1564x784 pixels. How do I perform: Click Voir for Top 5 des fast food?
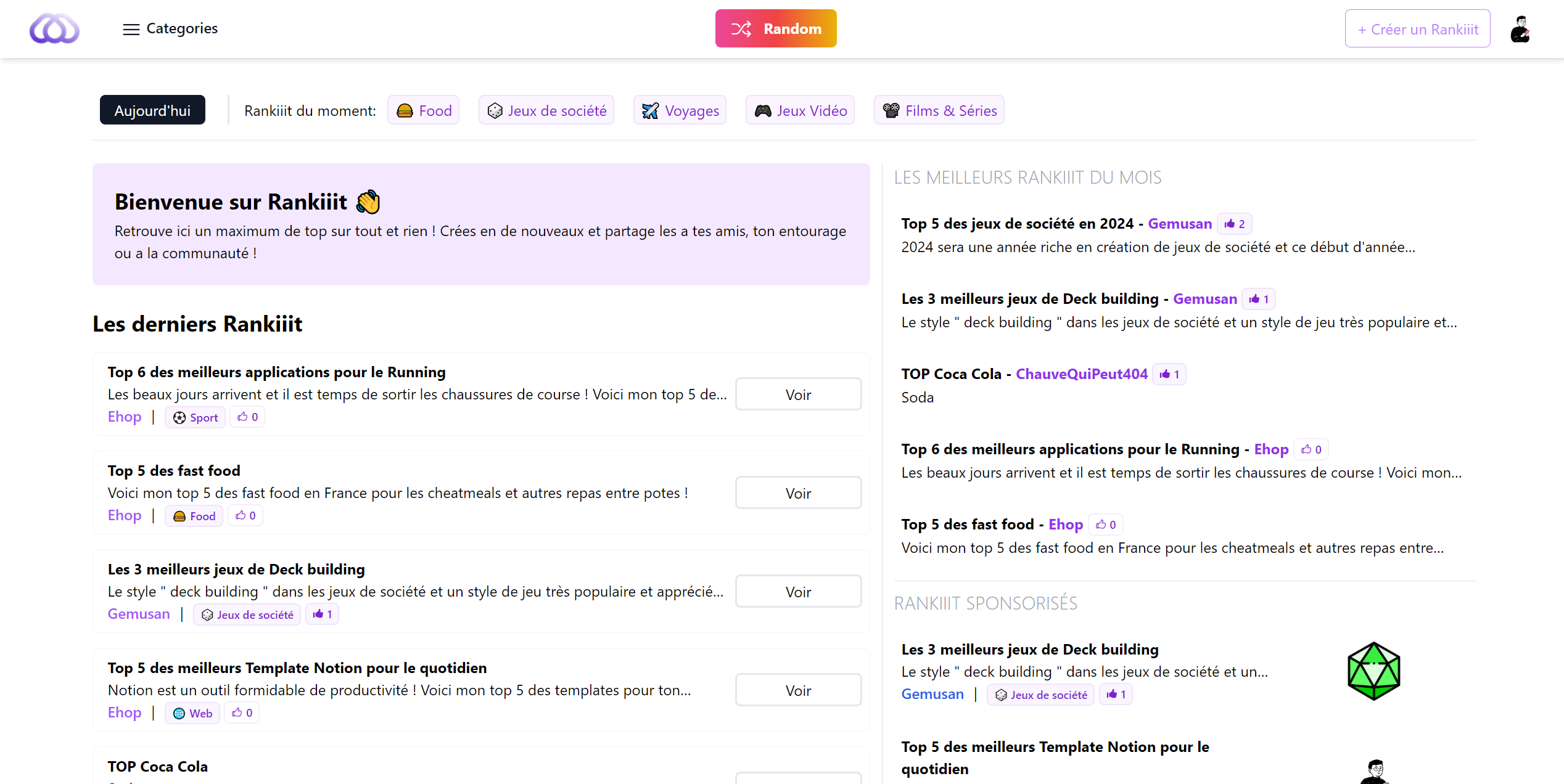798,493
